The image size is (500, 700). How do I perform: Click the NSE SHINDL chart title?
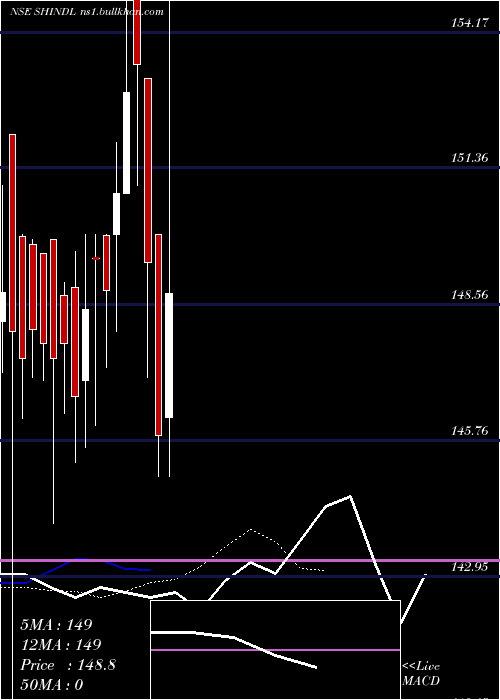click(86, 12)
